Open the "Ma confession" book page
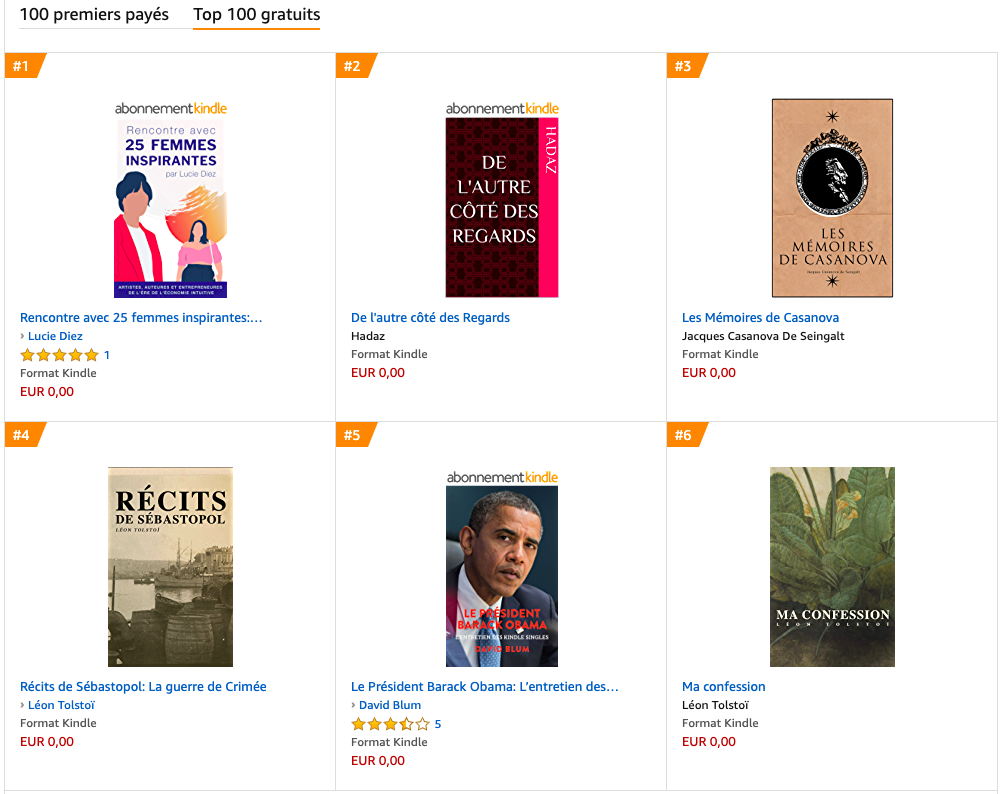The image size is (1002, 794). [723, 686]
